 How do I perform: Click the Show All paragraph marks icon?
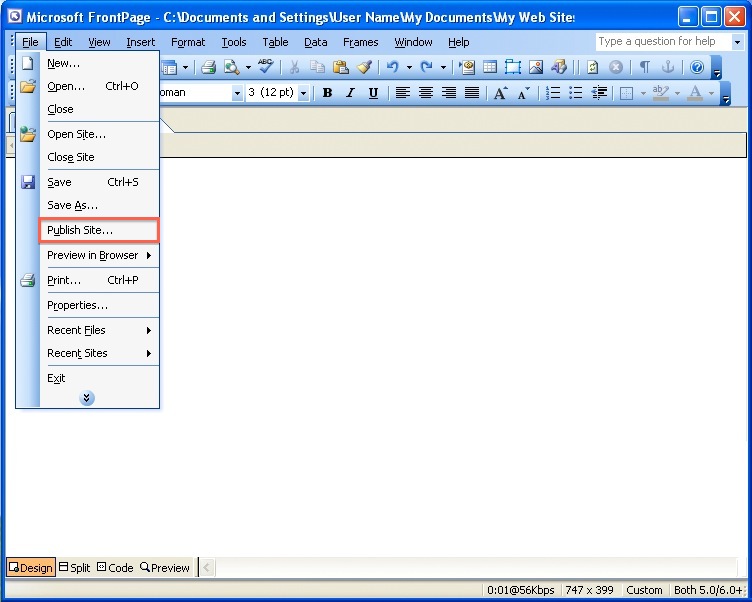click(x=645, y=67)
